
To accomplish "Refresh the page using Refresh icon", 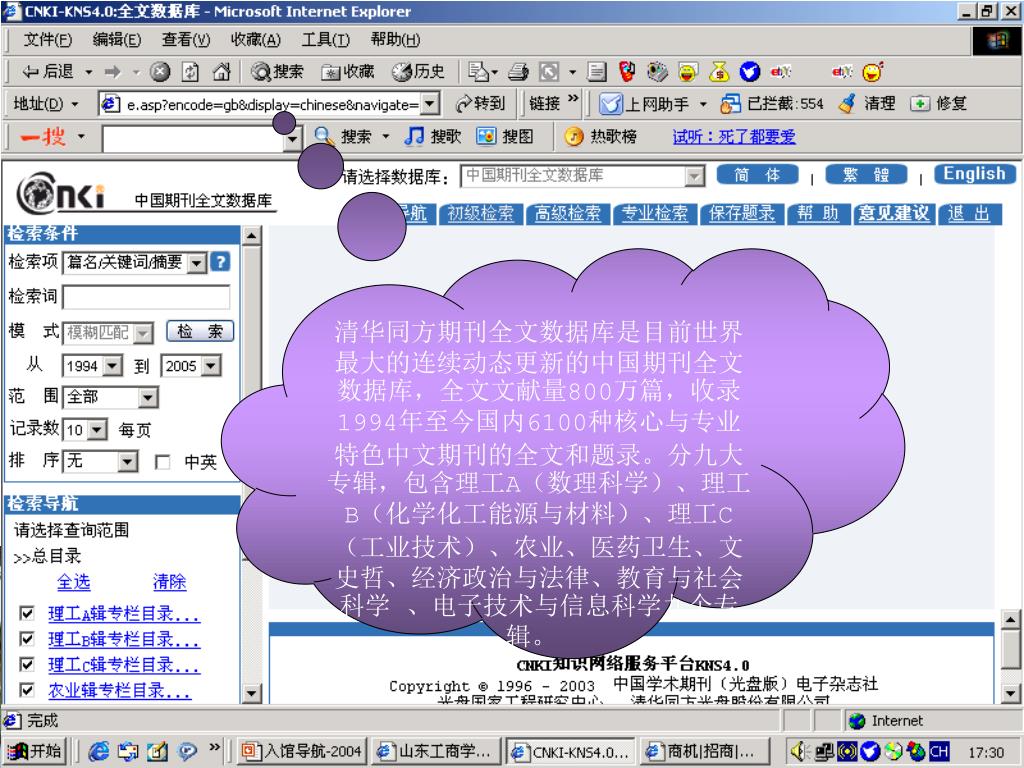I will [190, 71].
